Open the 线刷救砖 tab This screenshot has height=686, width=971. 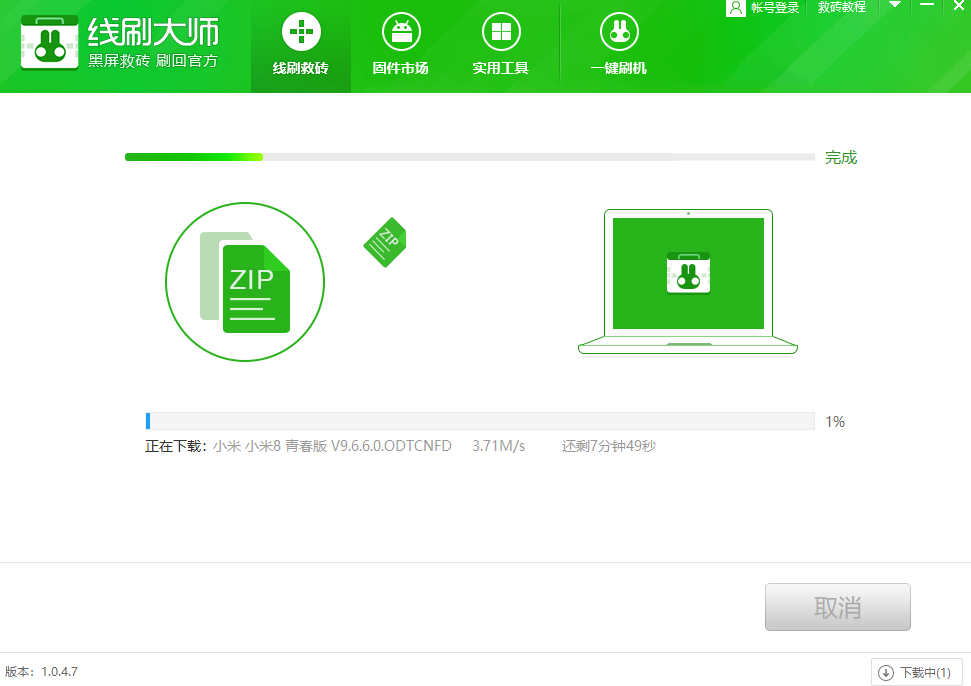(301, 47)
